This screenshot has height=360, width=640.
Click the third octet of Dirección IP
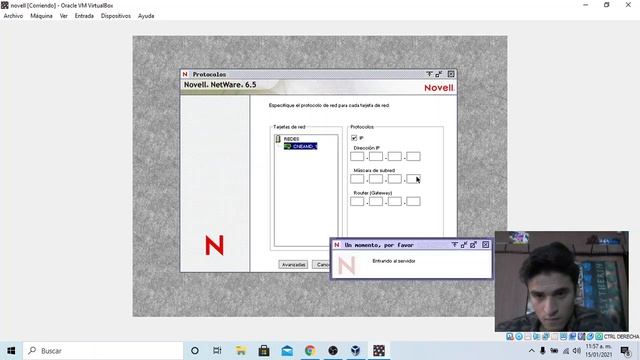[395, 156]
